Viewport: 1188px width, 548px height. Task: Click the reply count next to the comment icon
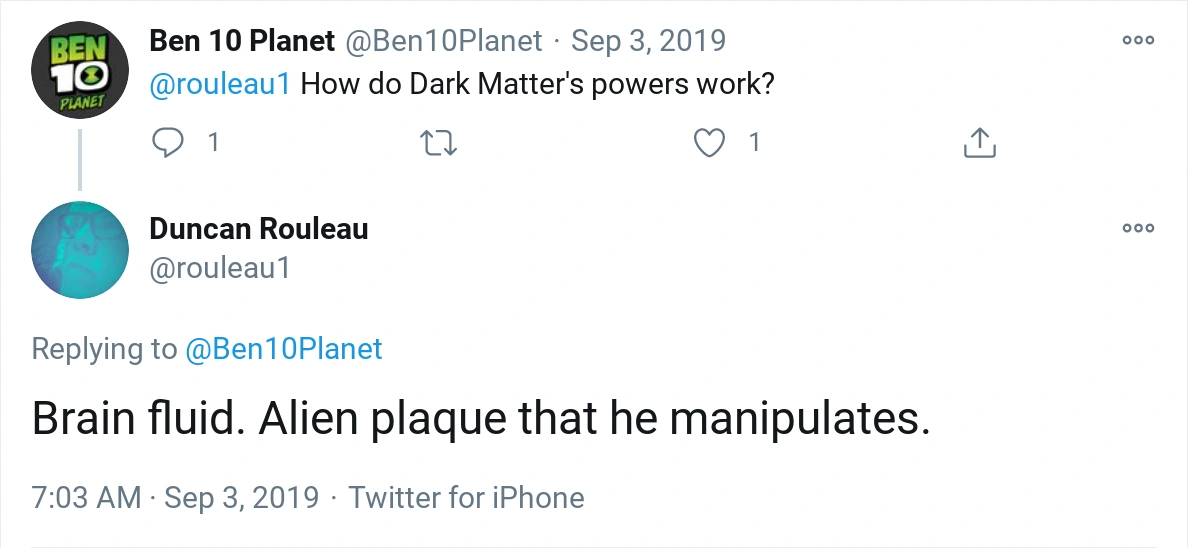pos(212,143)
